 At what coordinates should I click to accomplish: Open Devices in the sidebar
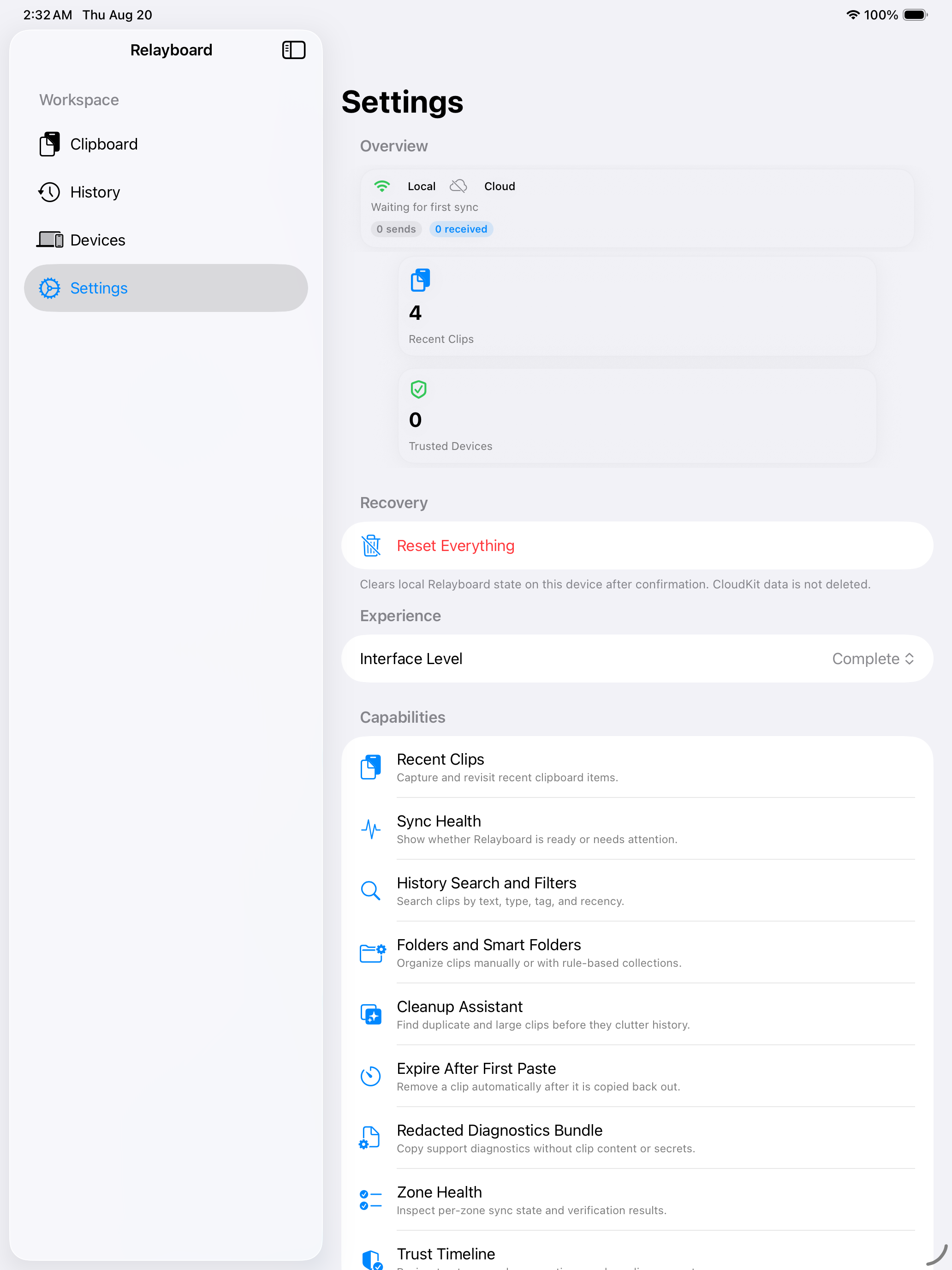pos(166,240)
